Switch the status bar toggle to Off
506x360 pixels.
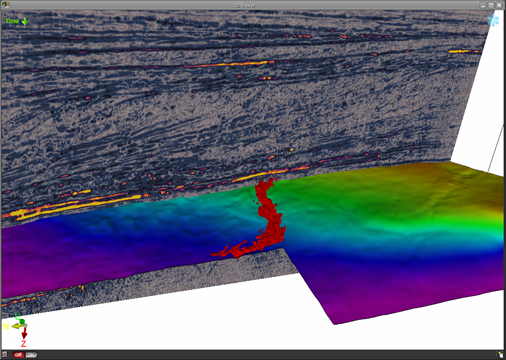(18, 355)
